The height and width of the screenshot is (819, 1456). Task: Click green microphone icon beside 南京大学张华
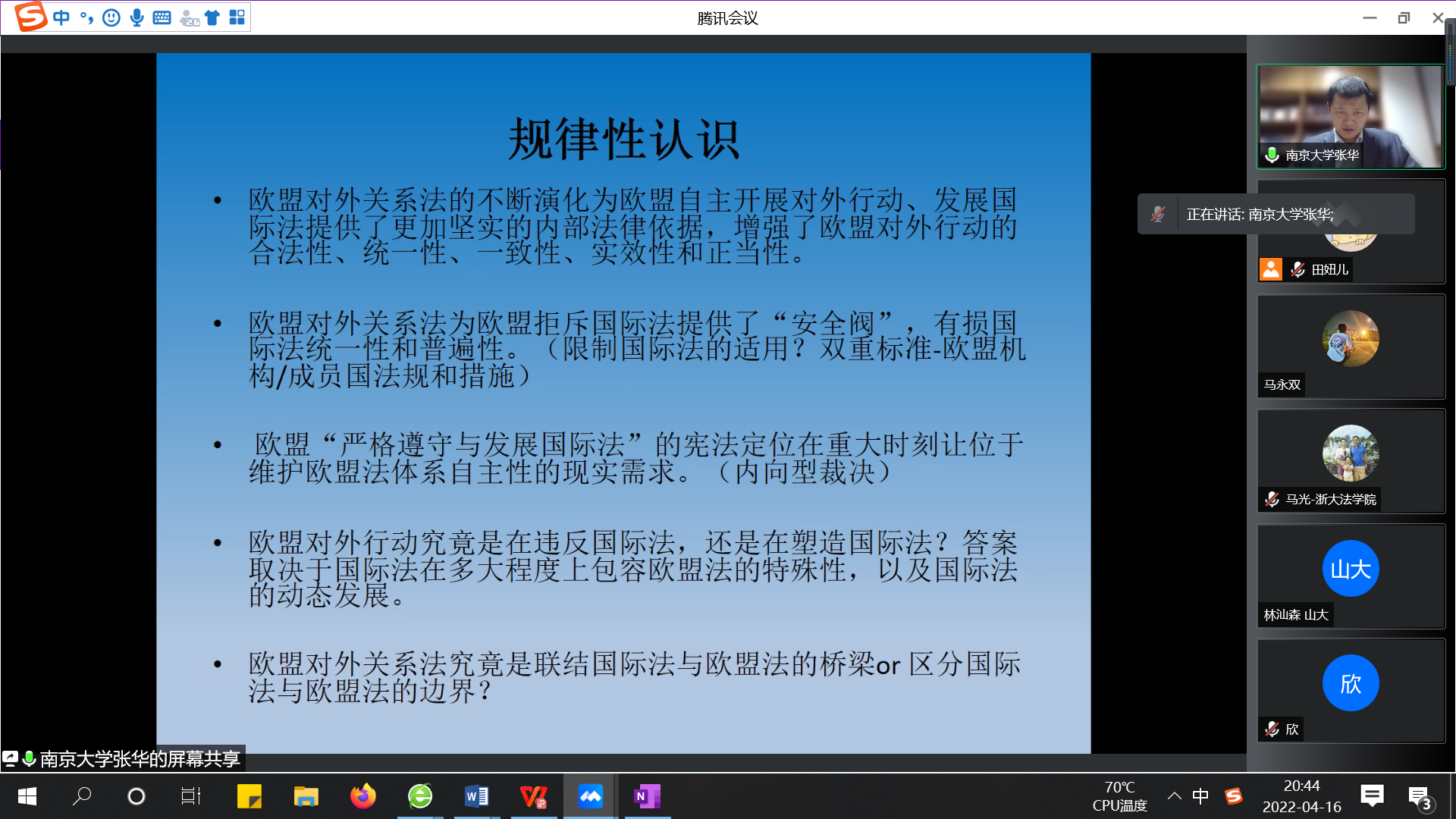pyautogui.click(x=1272, y=155)
